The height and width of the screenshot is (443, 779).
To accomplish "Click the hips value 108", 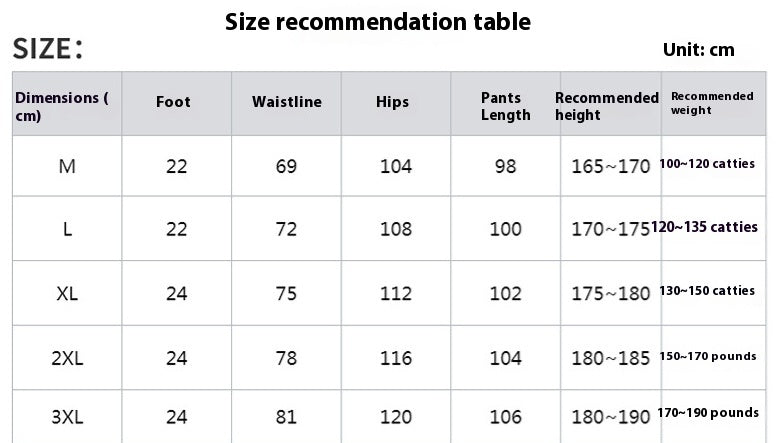I will pos(396,229).
